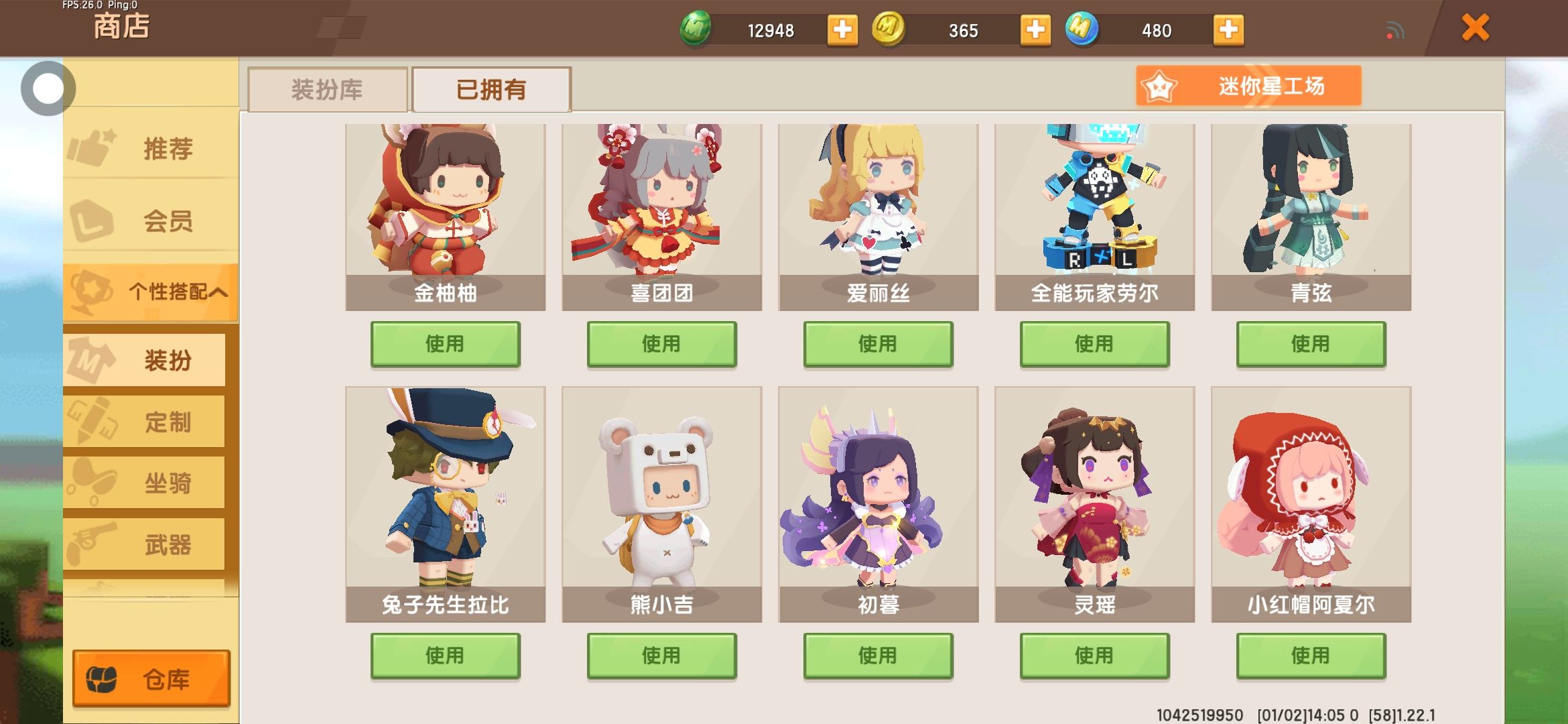1568x724 pixels.
Task: Select the 爱丽丝 character thumbnail
Action: pos(878,217)
